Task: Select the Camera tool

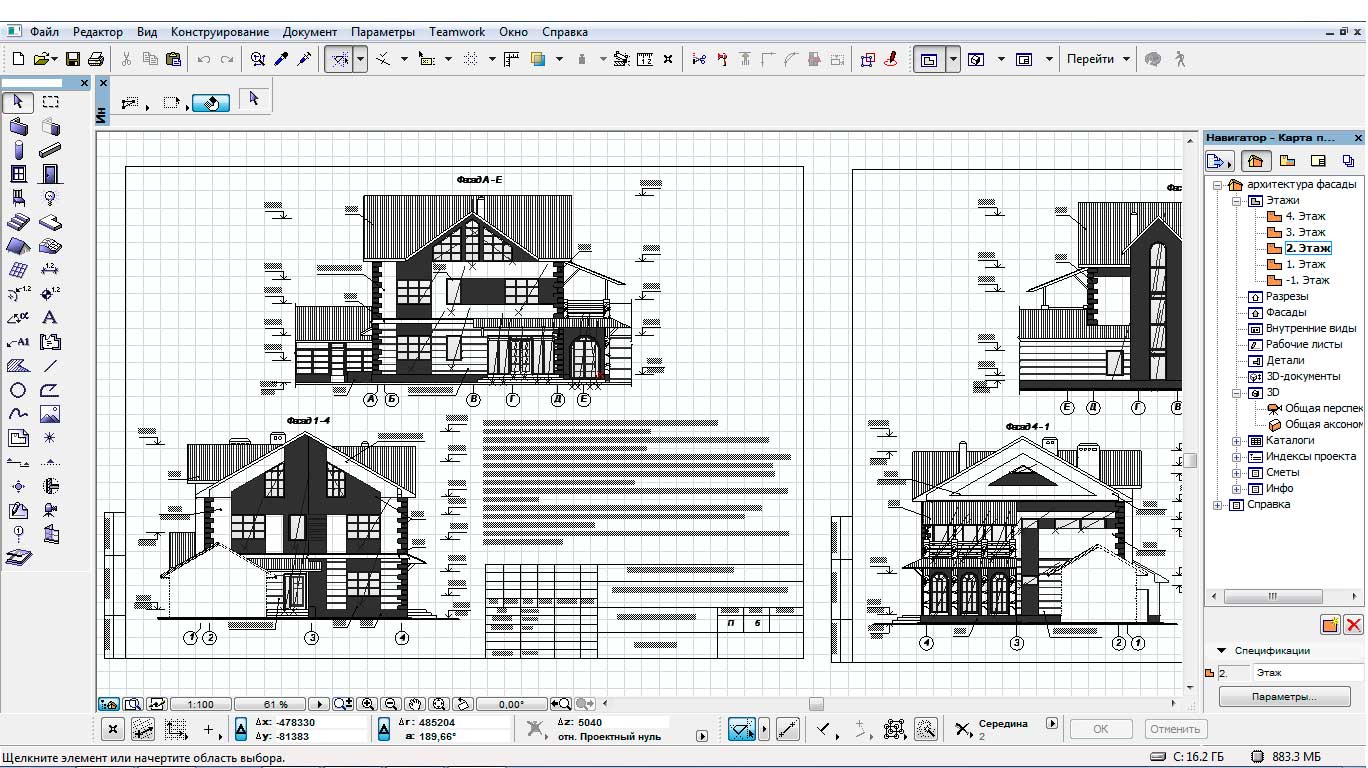Action: [50, 510]
